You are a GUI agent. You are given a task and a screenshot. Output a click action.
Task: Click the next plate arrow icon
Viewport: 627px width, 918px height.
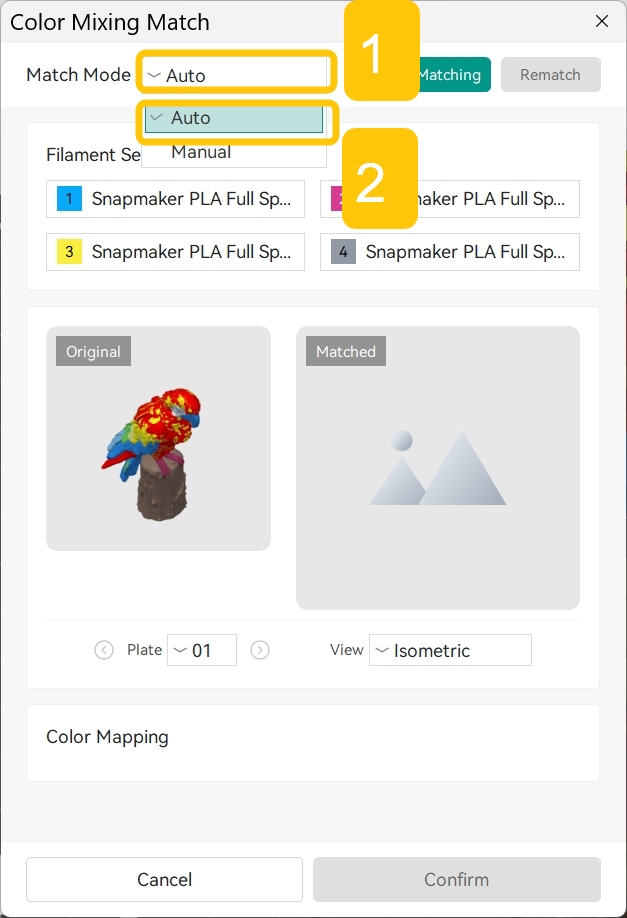pos(260,650)
